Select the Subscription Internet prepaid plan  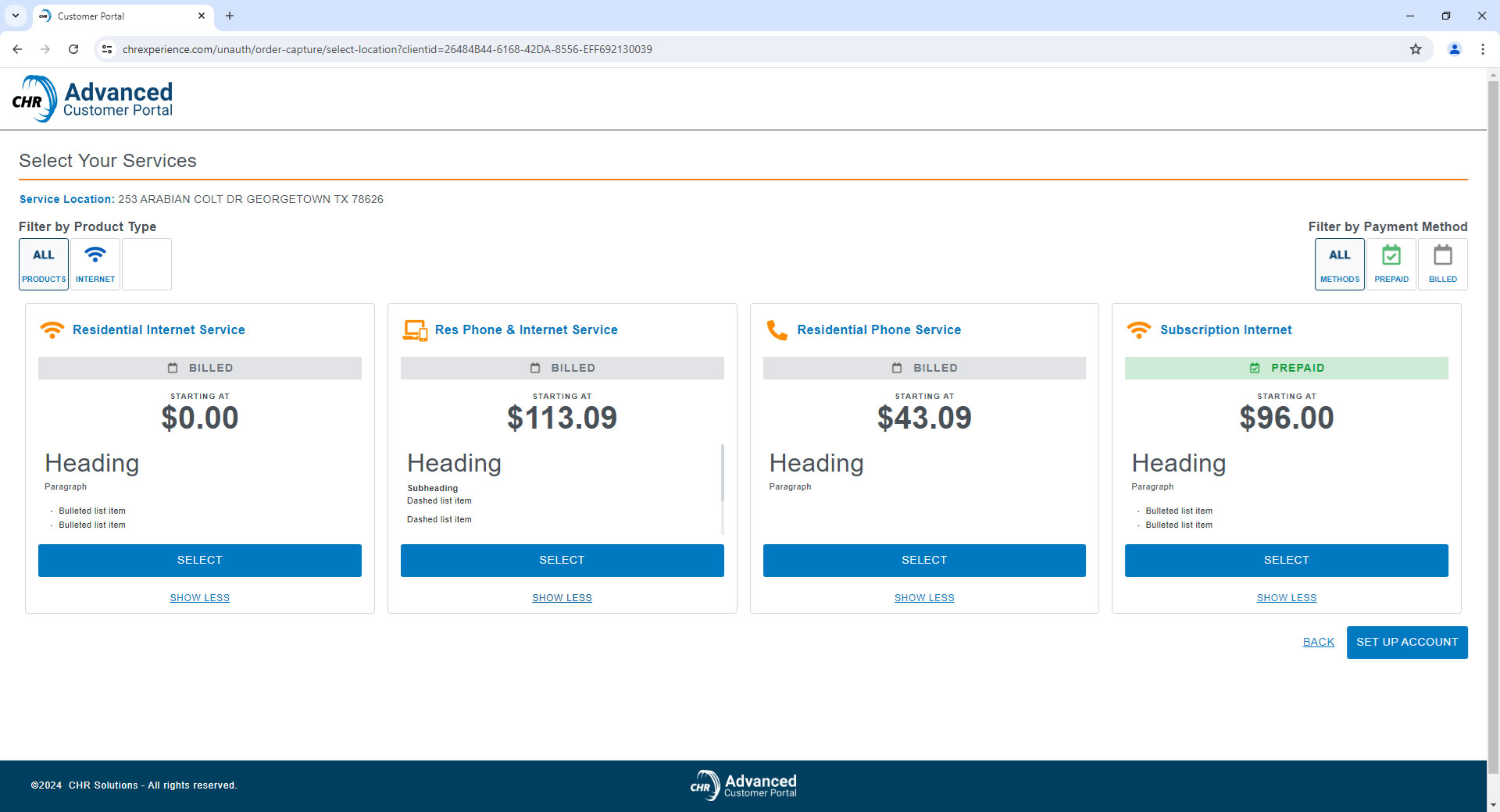[1286, 561]
